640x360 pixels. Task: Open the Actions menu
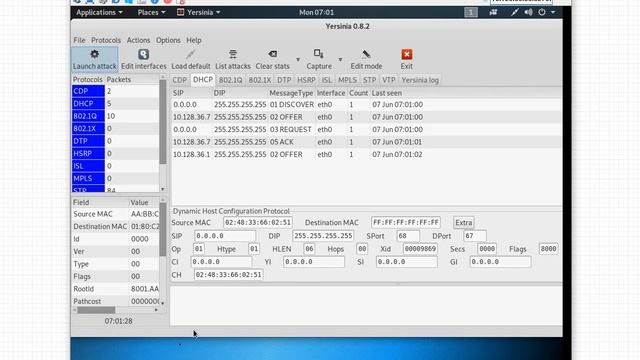pyautogui.click(x=138, y=40)
